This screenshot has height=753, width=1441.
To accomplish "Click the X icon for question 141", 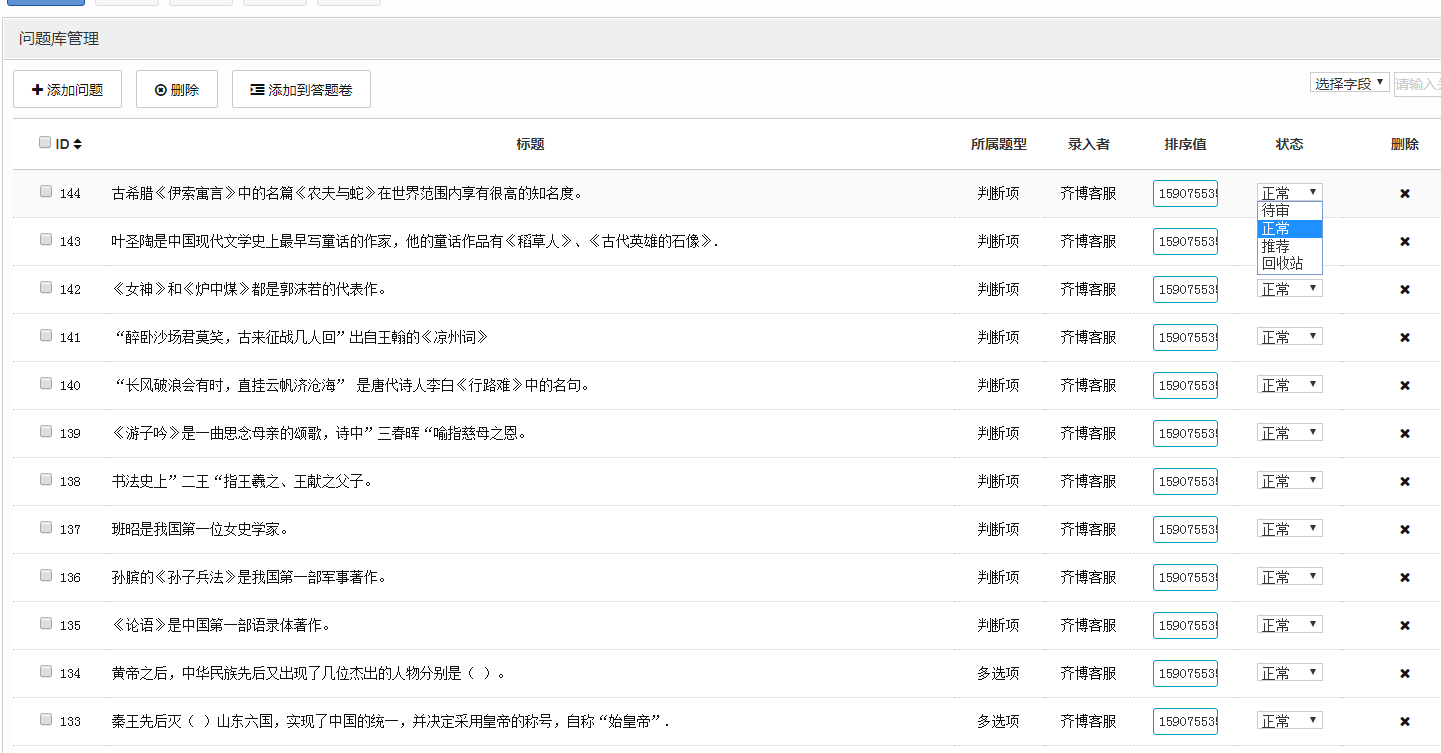I will pyautogui.click(x=1404, y=337).
